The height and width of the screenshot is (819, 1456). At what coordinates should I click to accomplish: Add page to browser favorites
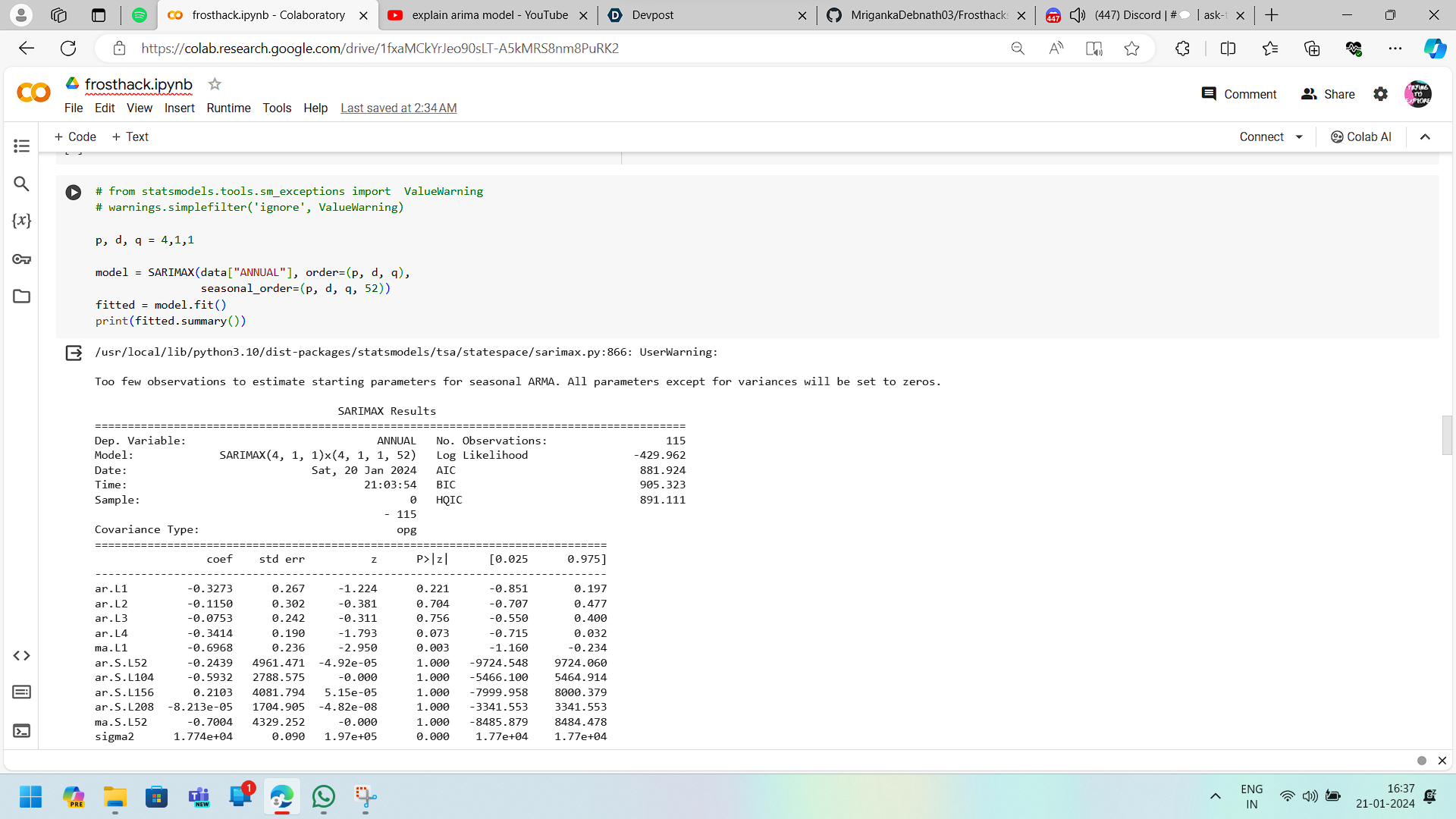click(x=1131, y=49)
